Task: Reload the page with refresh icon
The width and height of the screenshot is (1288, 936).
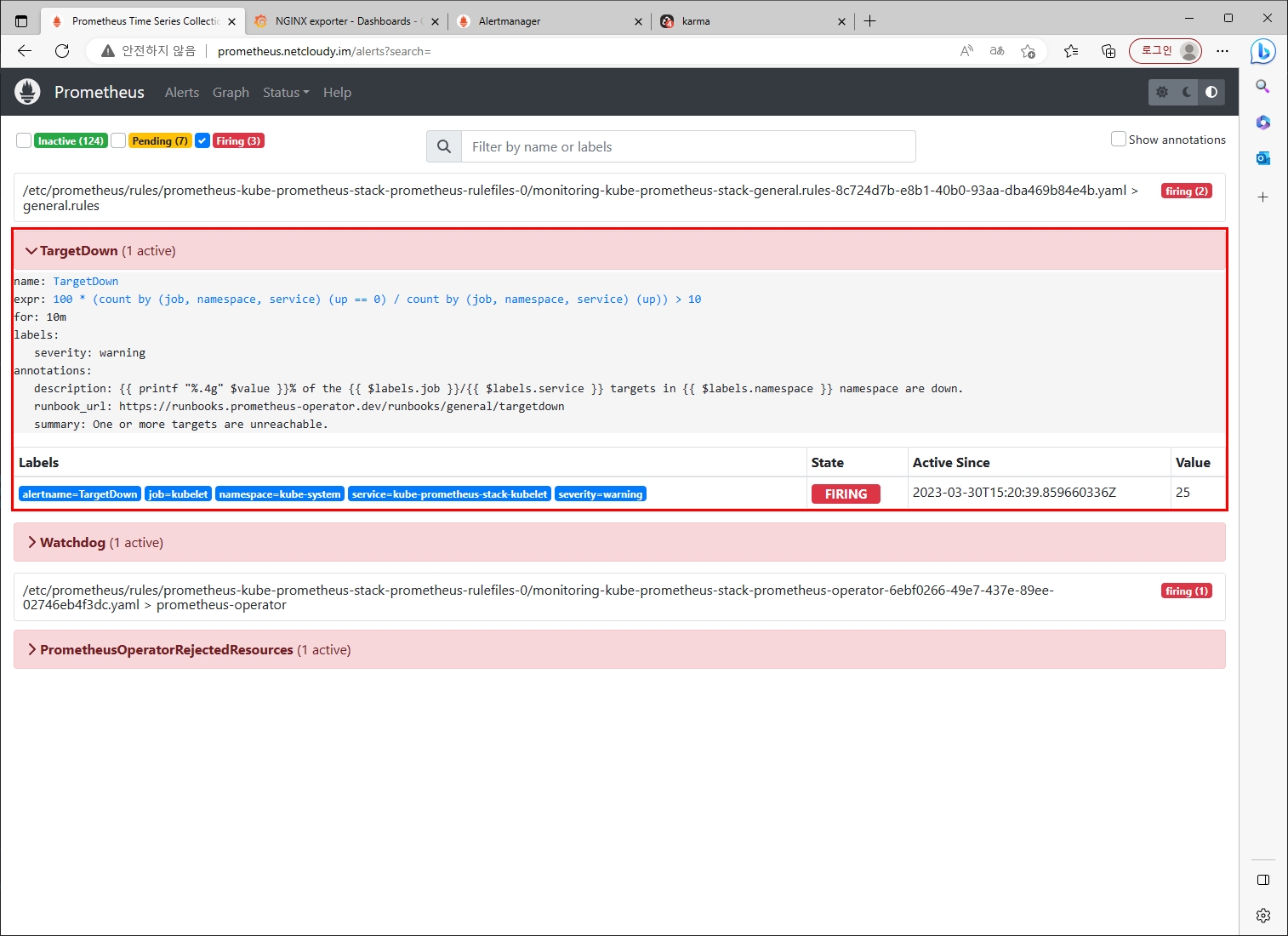Action: (x=62, y=51)
